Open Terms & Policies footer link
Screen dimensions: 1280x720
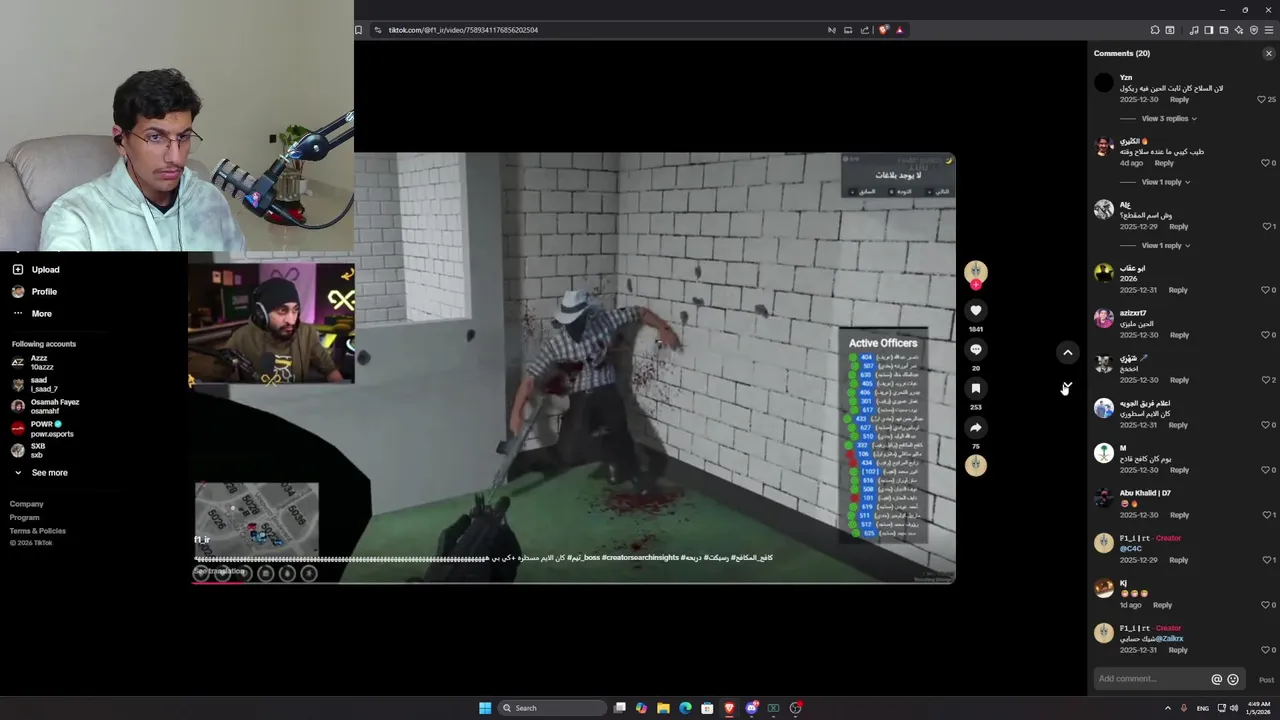(38, 531)
